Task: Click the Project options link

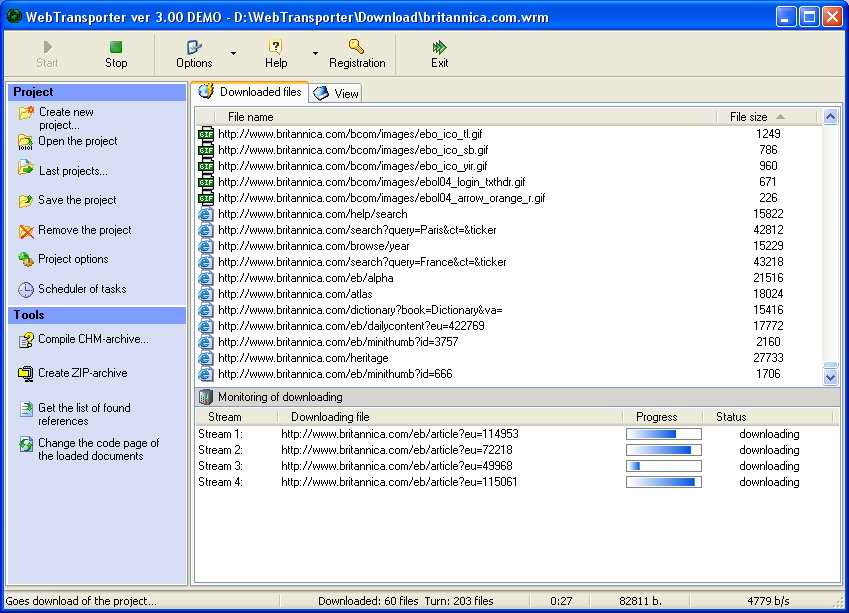Action: pyautogui.click(x=73, y=259)
